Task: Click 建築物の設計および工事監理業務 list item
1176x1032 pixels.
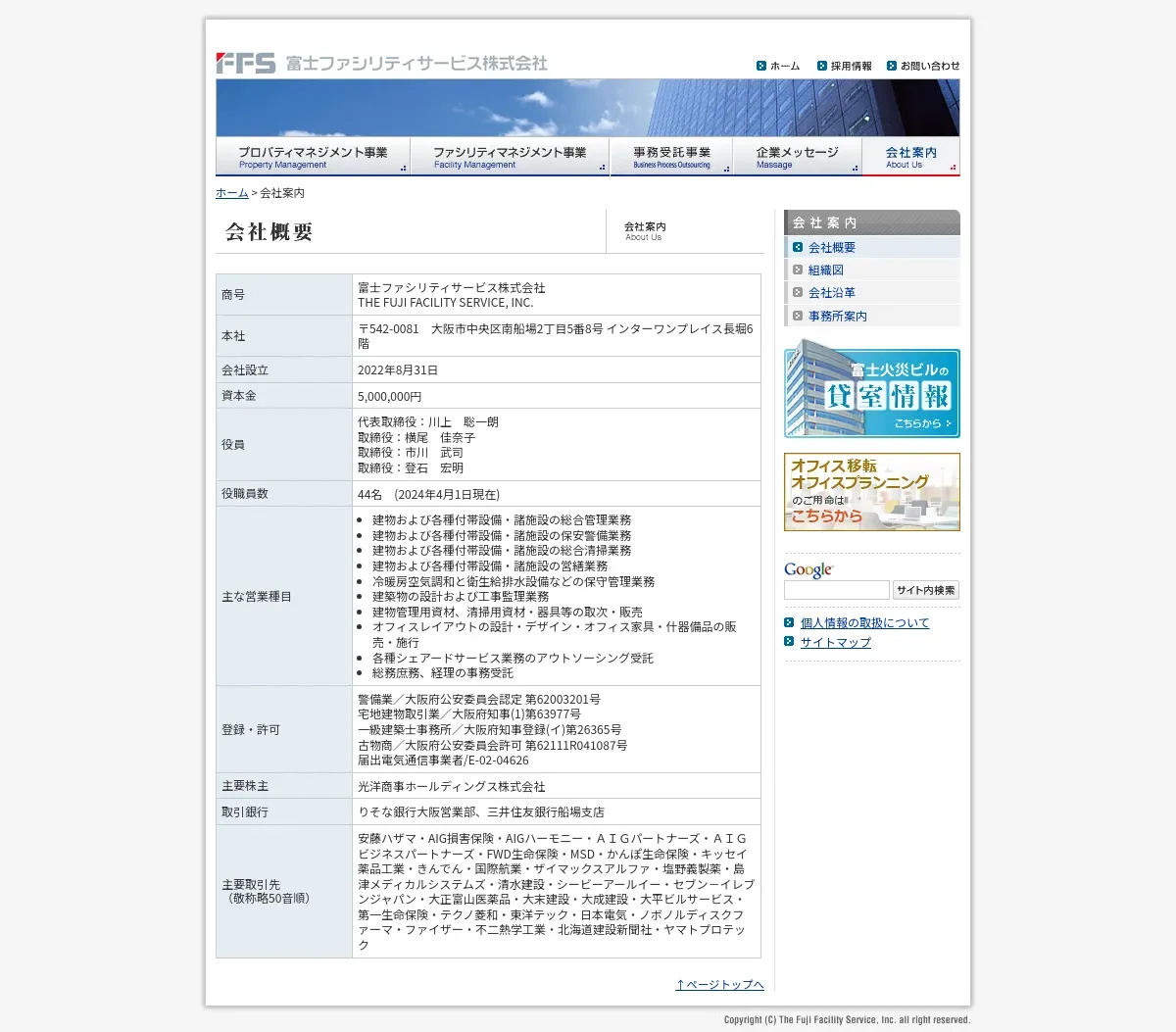Action: point(461,597)
